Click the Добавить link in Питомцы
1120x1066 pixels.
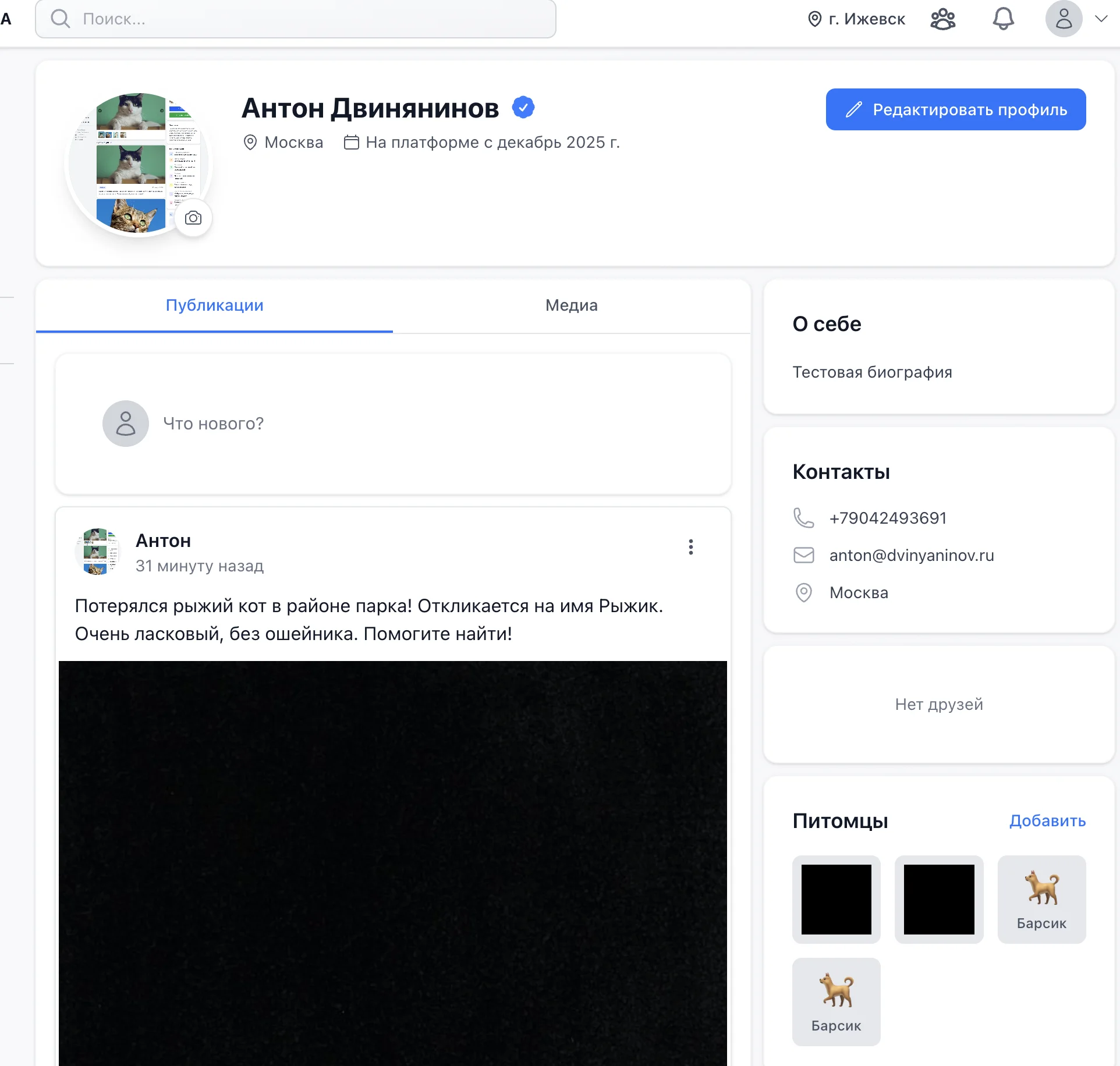[1047, 821]
